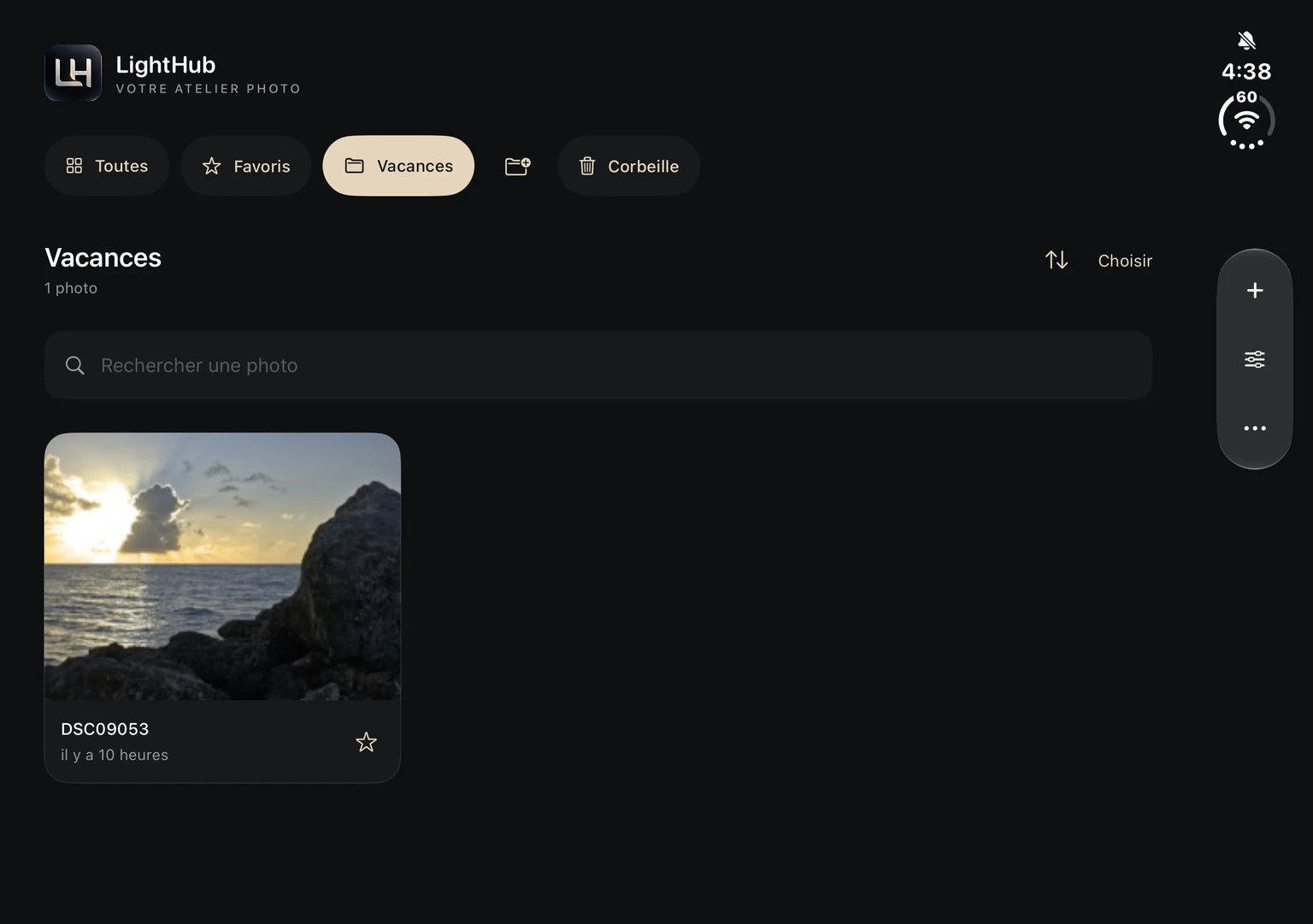Click the muted notifications bell icon

(x=1246, y=40)
